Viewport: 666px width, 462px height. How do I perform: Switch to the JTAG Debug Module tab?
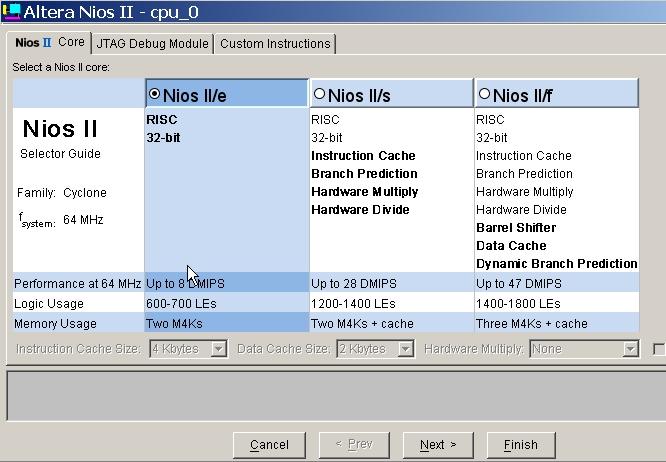pos(152,44)
